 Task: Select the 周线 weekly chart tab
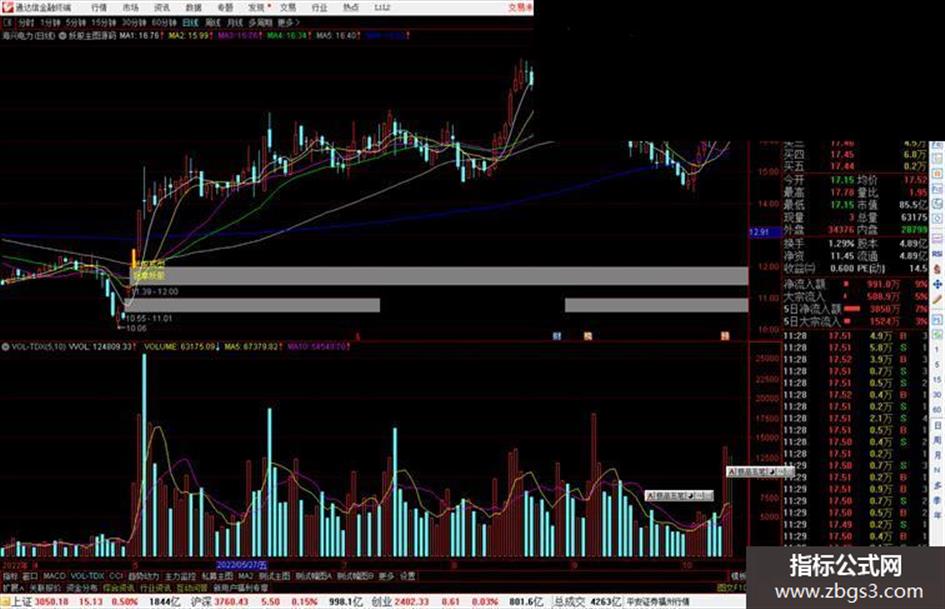213,22
